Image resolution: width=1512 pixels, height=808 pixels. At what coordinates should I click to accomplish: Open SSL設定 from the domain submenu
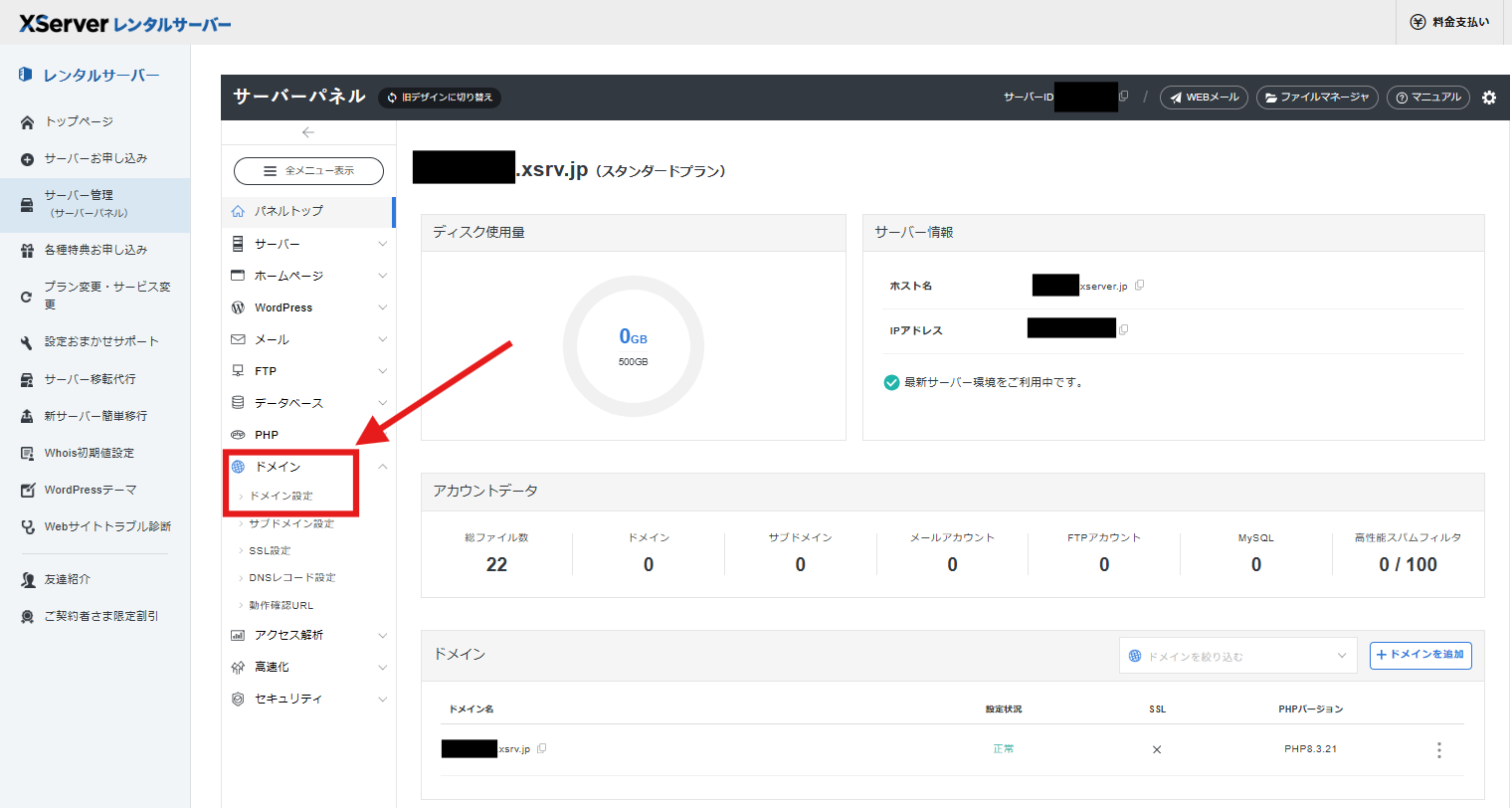click(270, 550)
